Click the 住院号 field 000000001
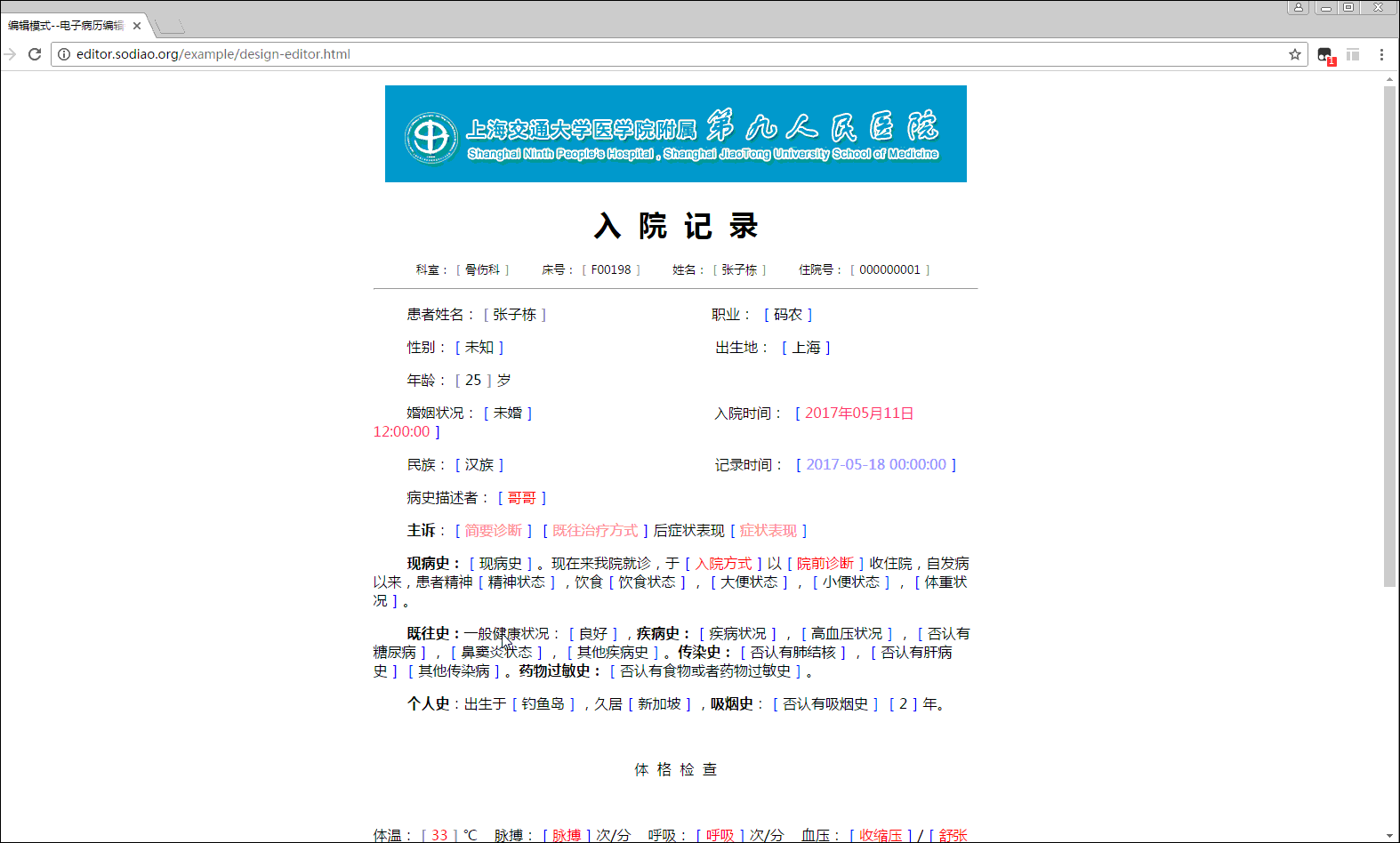 coord(889,269)
